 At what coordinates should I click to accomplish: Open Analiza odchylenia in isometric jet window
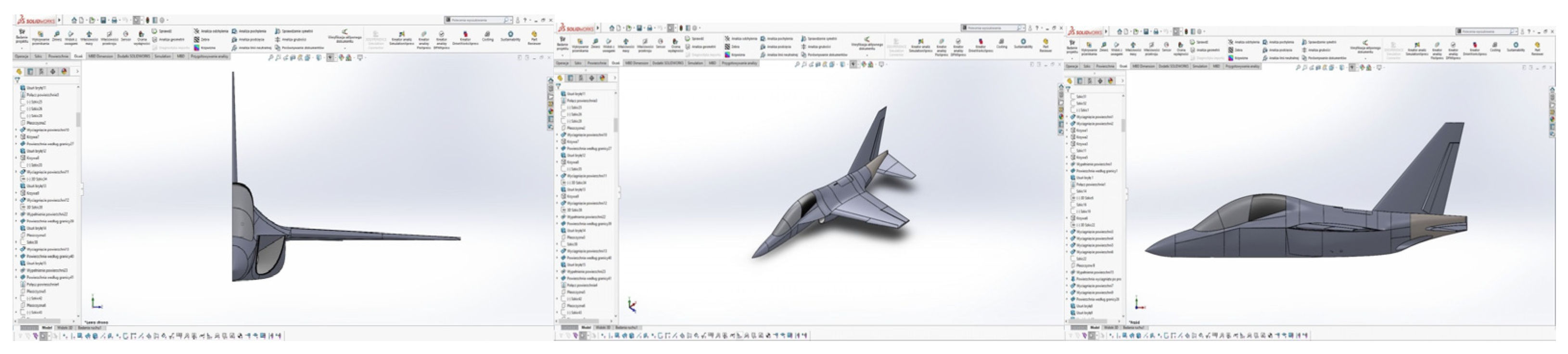[x=742, y=39]
